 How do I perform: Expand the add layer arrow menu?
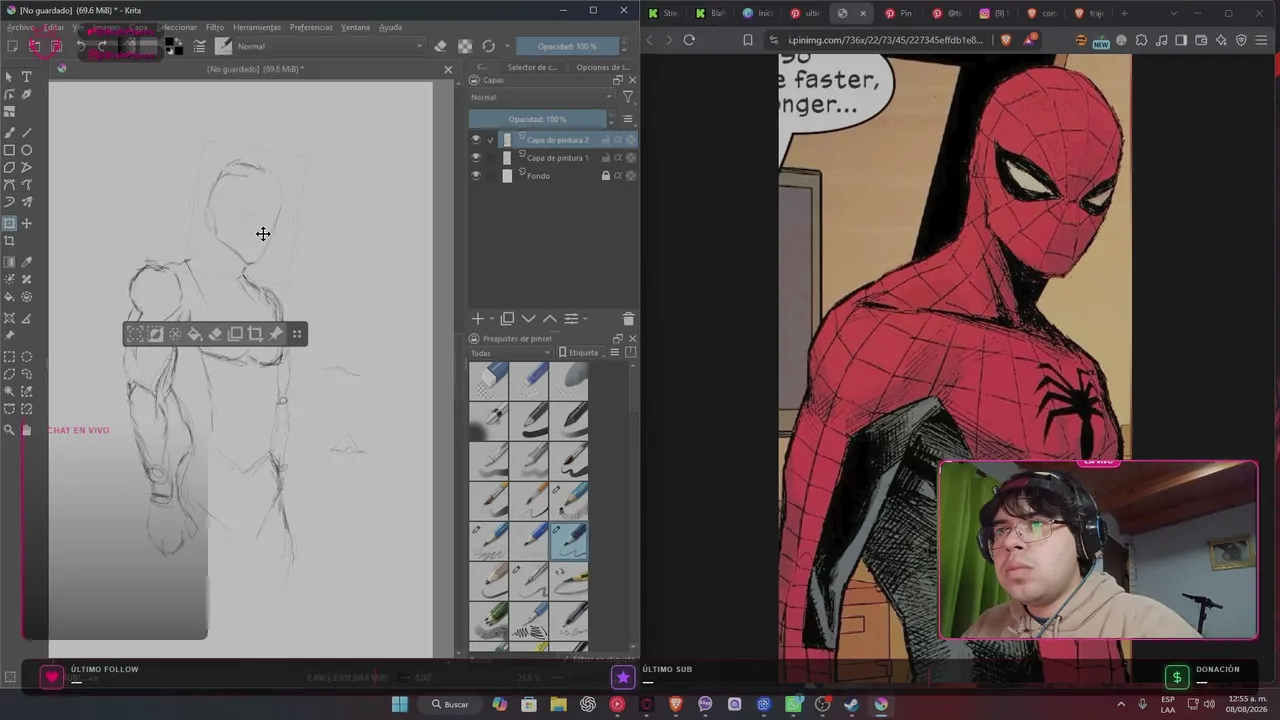coord(491,319)
